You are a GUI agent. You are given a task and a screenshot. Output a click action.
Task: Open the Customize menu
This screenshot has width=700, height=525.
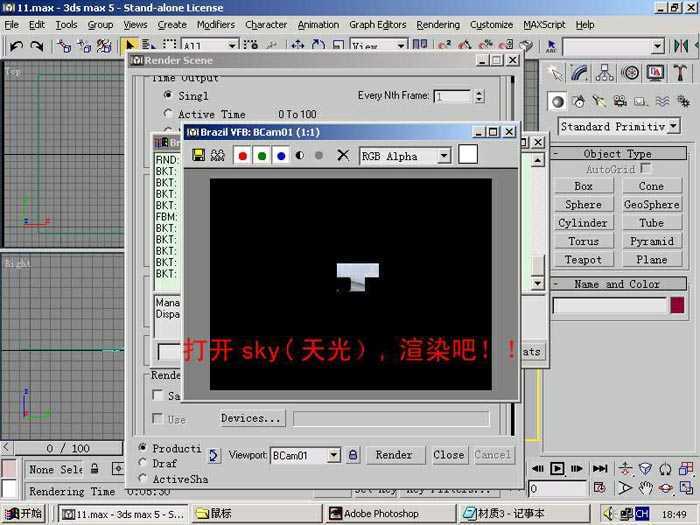tap(492, 25)
